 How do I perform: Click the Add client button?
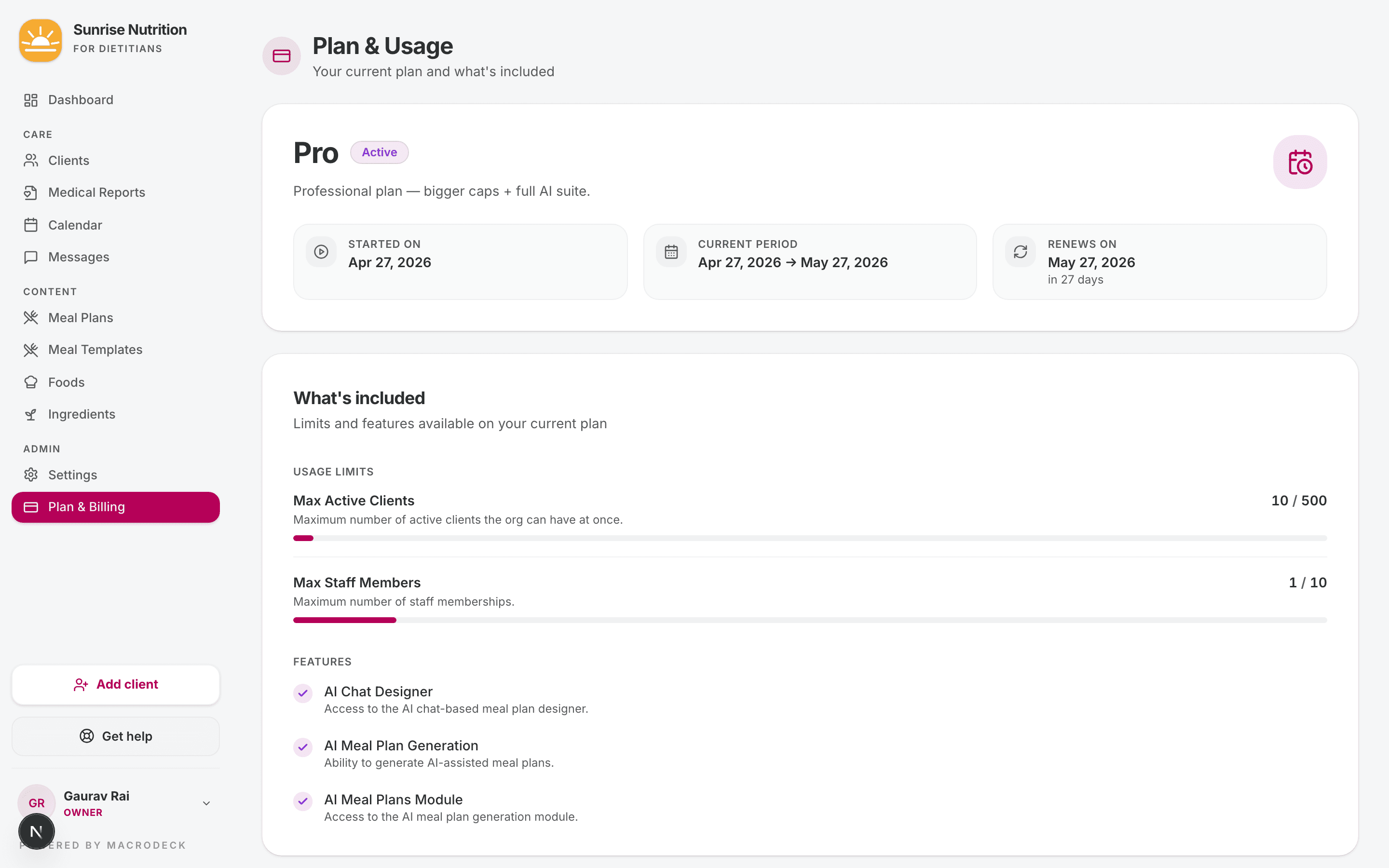pyautogui.click(x=115, y=684)
